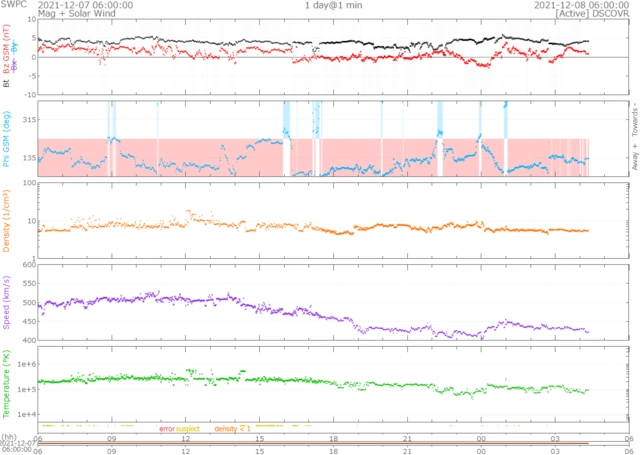This screenshot has width=640, height=455.
Task: Open the "Mag + Solar Wind" series selector
Action: [77, 13]
